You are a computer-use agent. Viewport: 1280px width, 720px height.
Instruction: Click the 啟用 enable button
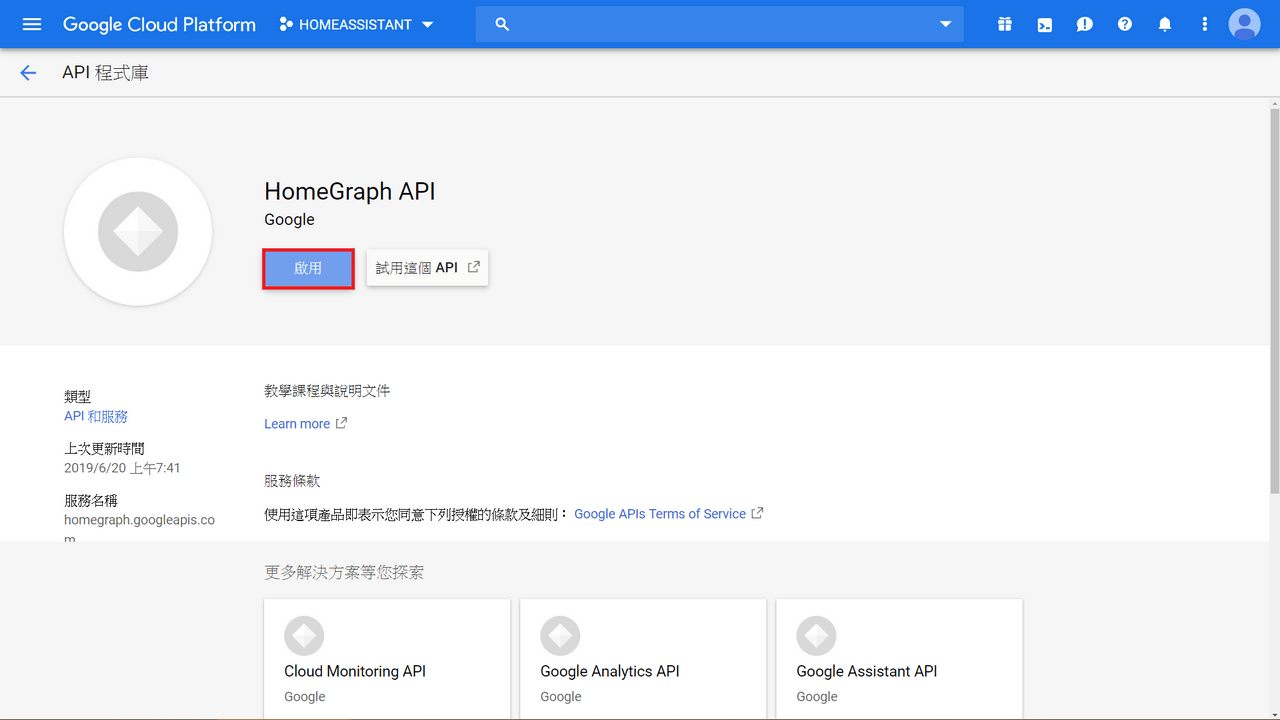(x=308, y=268)
